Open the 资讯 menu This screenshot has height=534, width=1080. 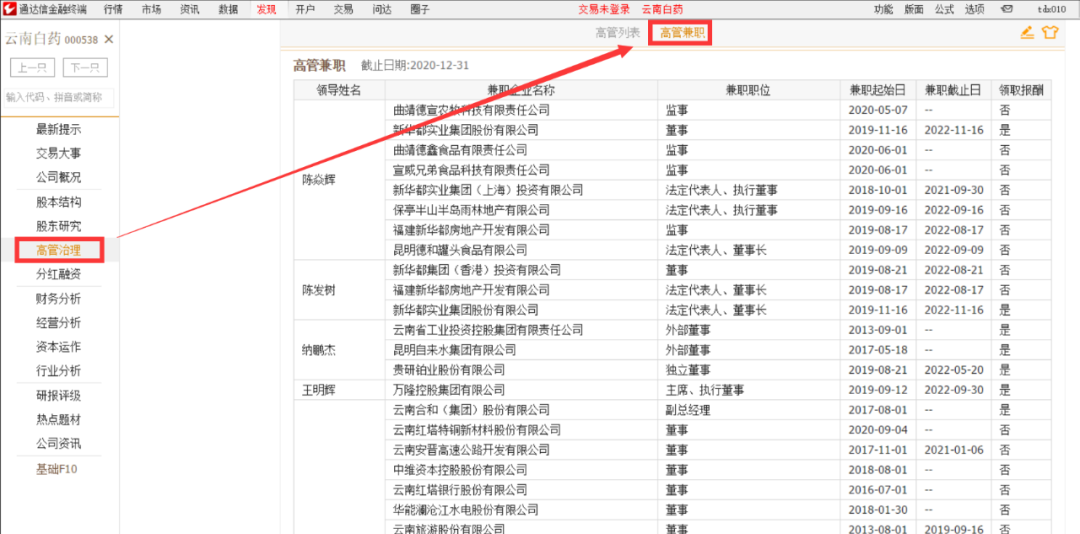click(190, 9)
